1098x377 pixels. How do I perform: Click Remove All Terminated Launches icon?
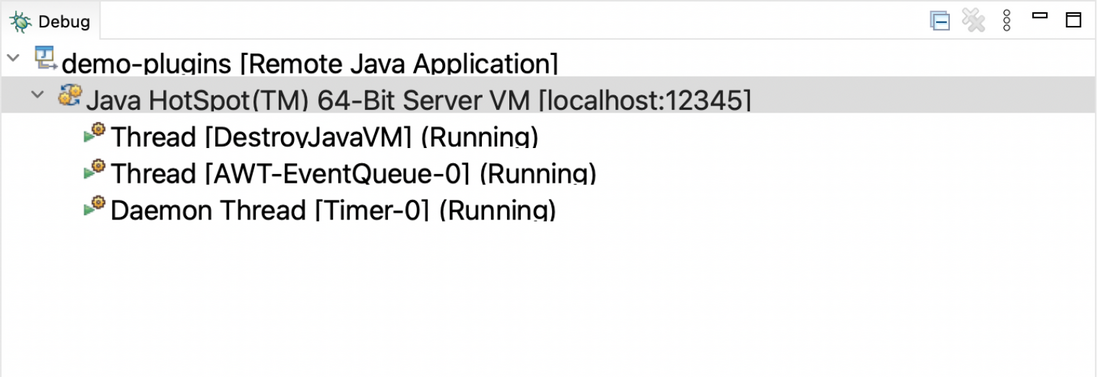pos(973,21)
